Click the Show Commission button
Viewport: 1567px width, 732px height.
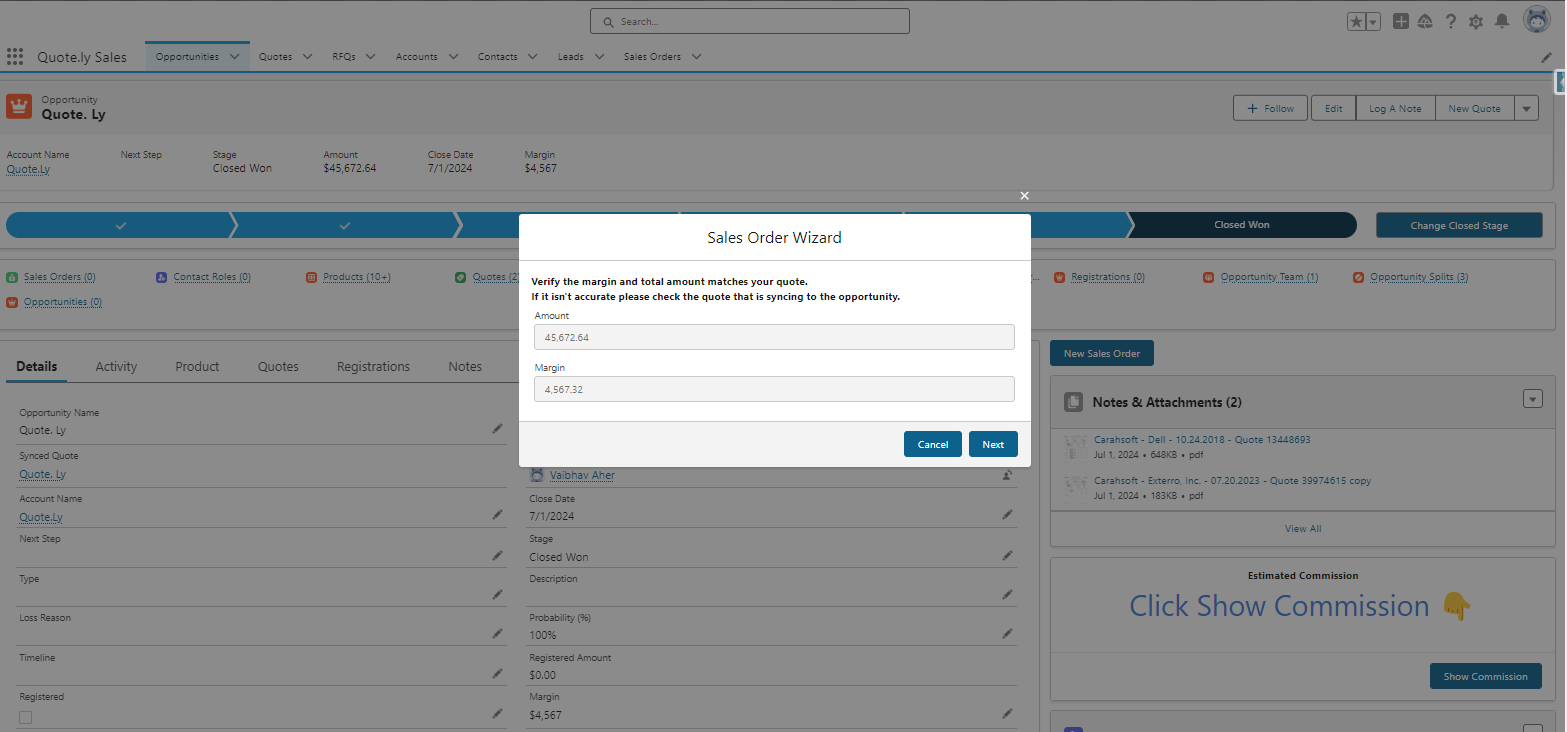(1485, 676)
